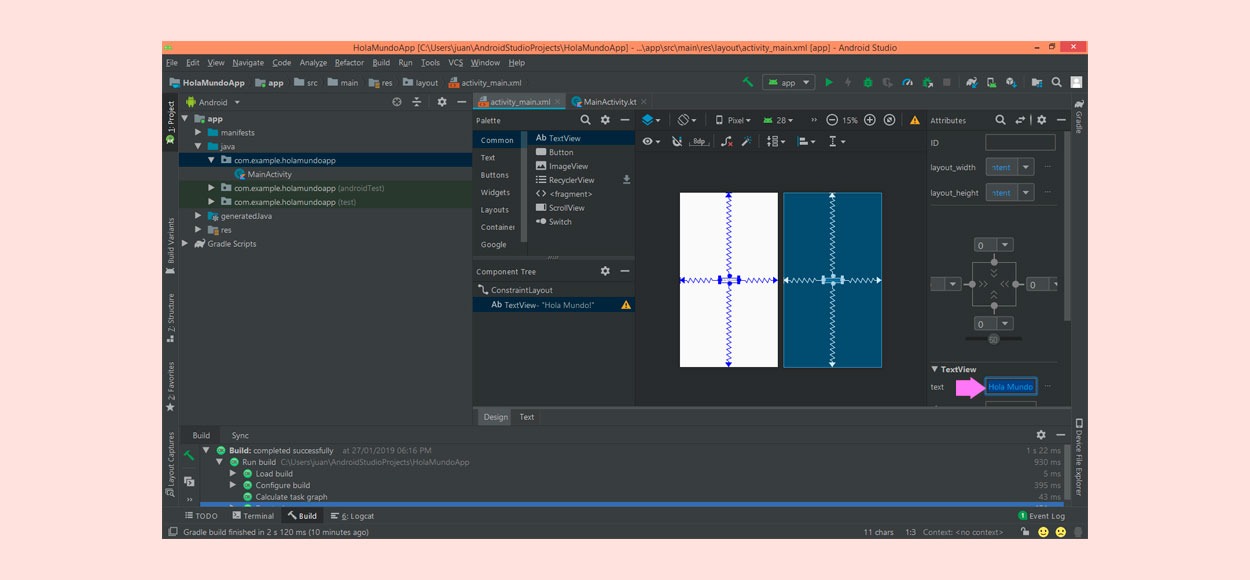The image size is (1250, 580).
Task: Collapse the app folder in project tree
Action: [x=185, y=118]
